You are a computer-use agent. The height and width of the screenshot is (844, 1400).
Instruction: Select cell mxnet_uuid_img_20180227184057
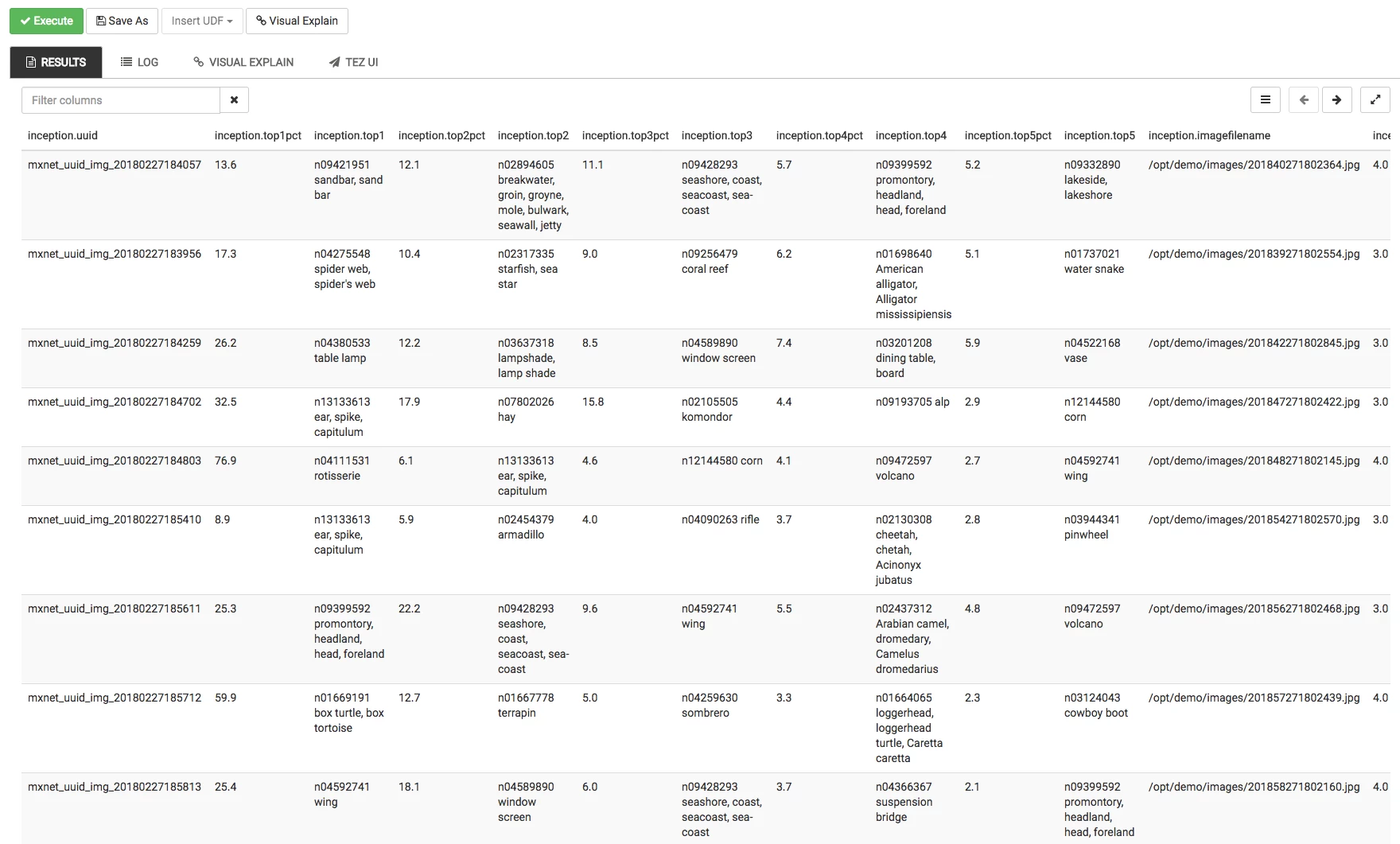point(115,165)
